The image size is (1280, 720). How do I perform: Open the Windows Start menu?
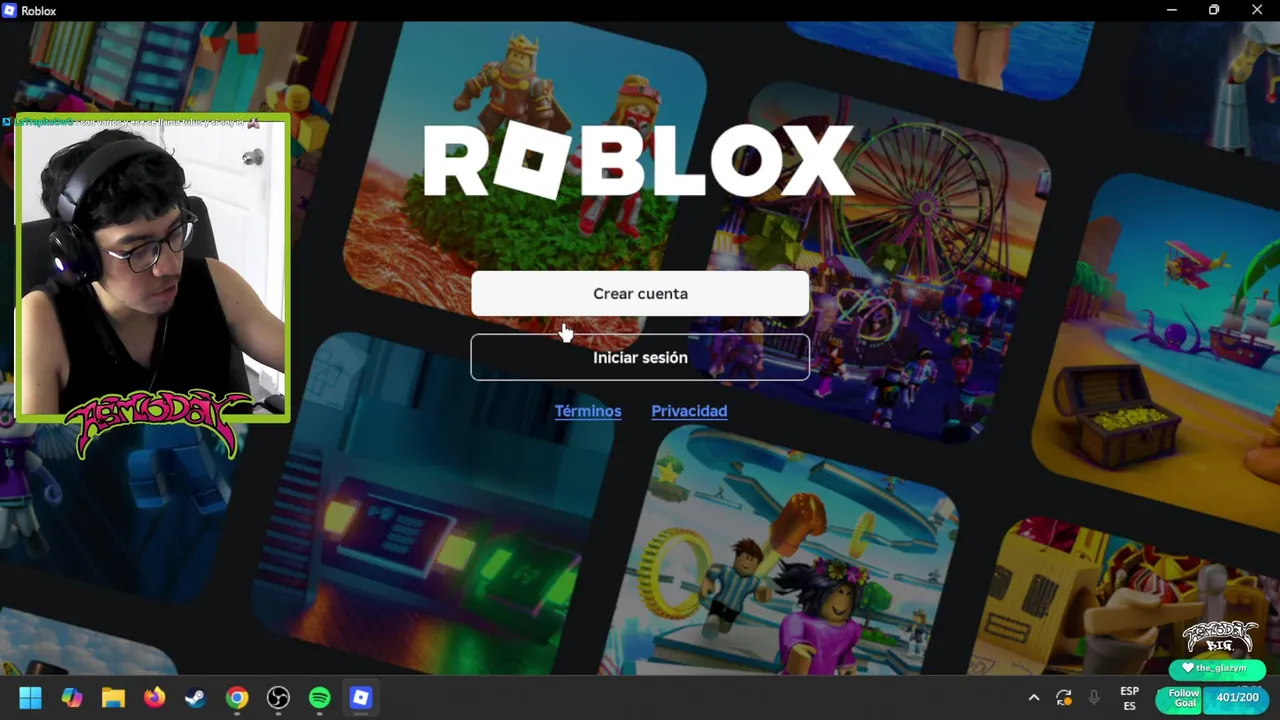[x=30, y=698]
